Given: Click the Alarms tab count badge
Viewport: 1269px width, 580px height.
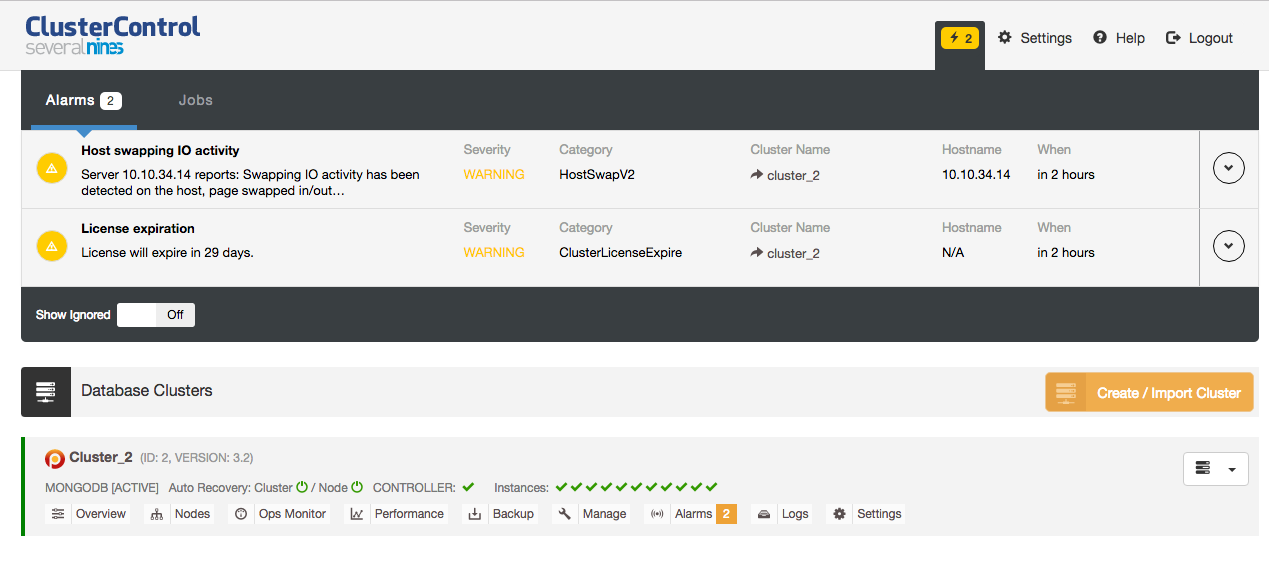Looking at the screenshot, I should click(x=111, y=101).
